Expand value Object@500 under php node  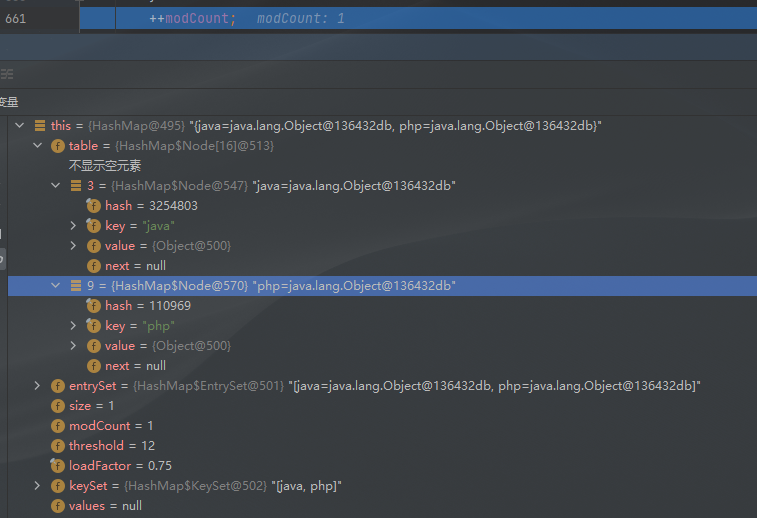(x=73, y=345)
